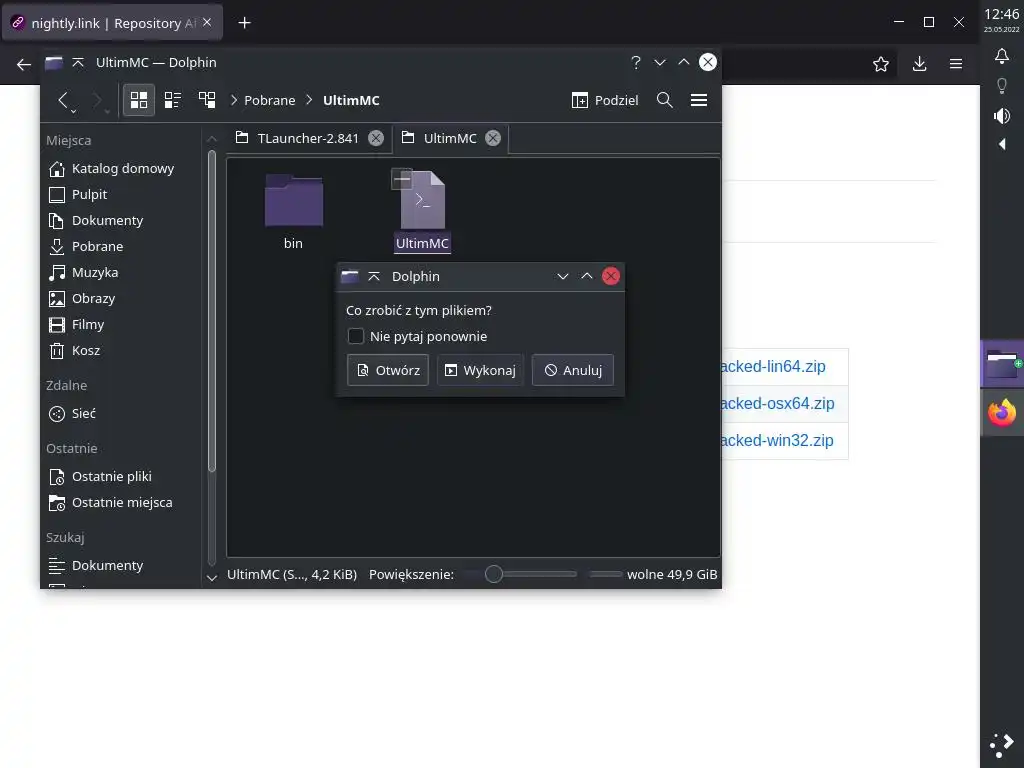Switch Dolphin to details tree view

(207, 100)
